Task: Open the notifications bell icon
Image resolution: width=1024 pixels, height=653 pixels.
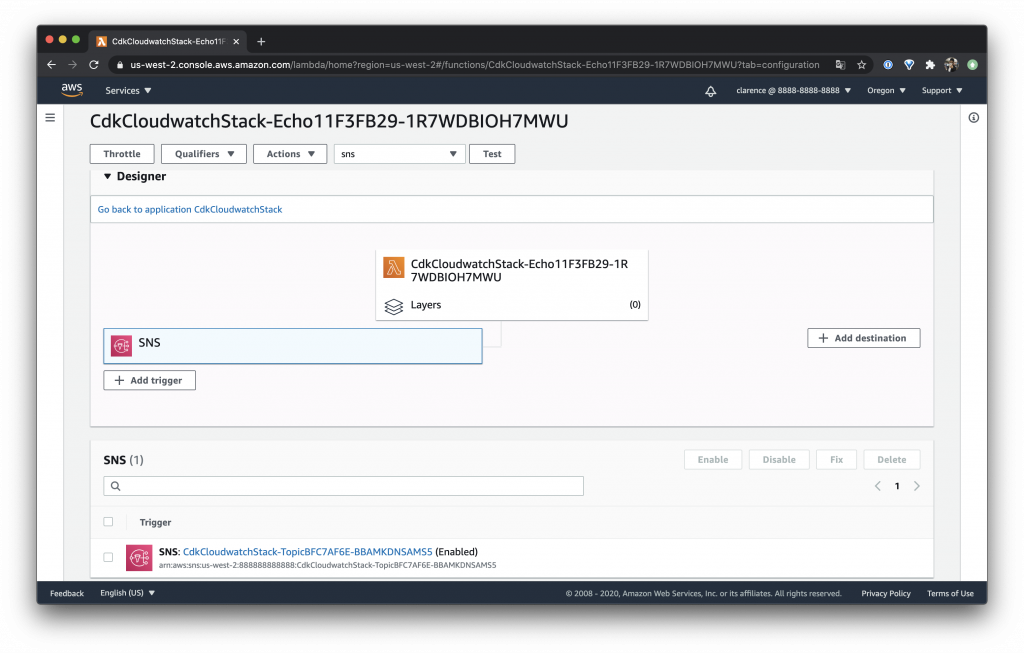Action: (711, 91)
